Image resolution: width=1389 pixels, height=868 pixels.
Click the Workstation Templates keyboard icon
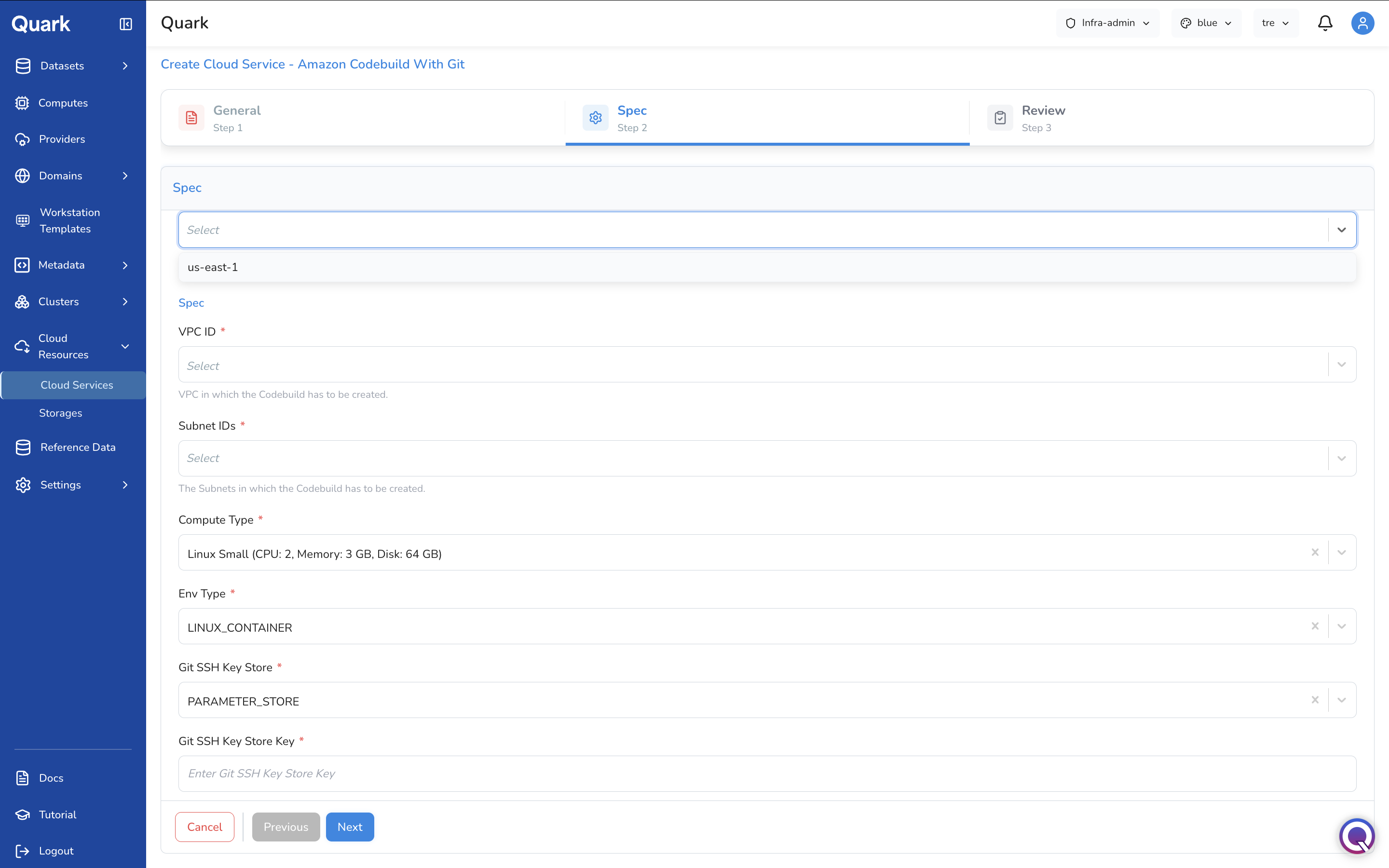tap(22, 220)
